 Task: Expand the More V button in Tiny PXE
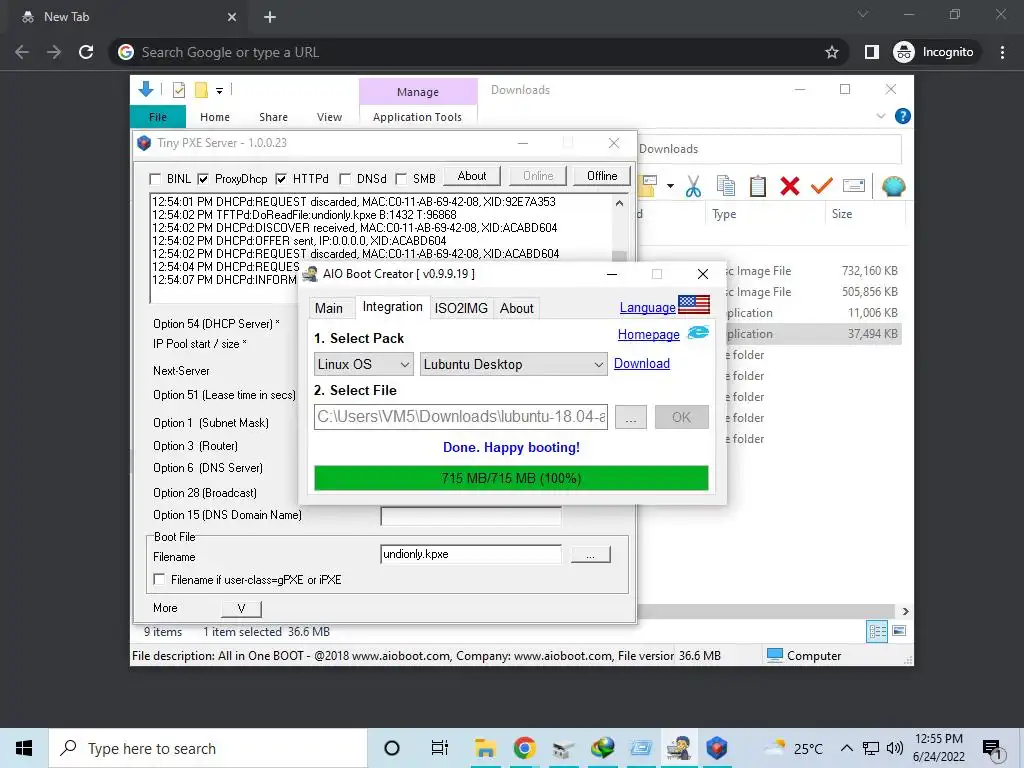tap(241, 608)
